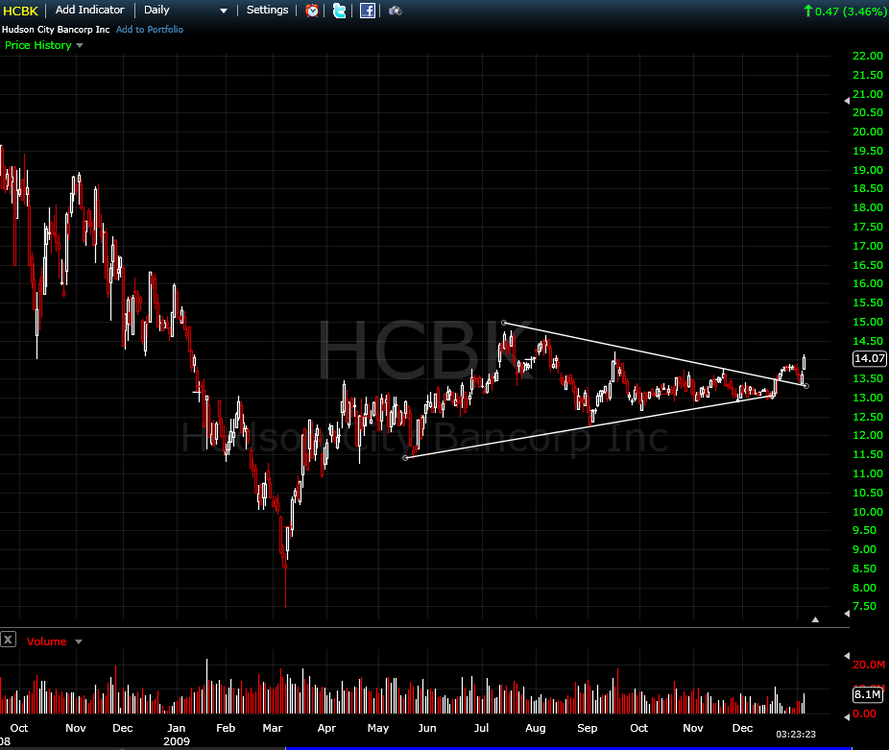The image size is (889, 750).
Task: Open chart Settings
Action: point(267,10)
